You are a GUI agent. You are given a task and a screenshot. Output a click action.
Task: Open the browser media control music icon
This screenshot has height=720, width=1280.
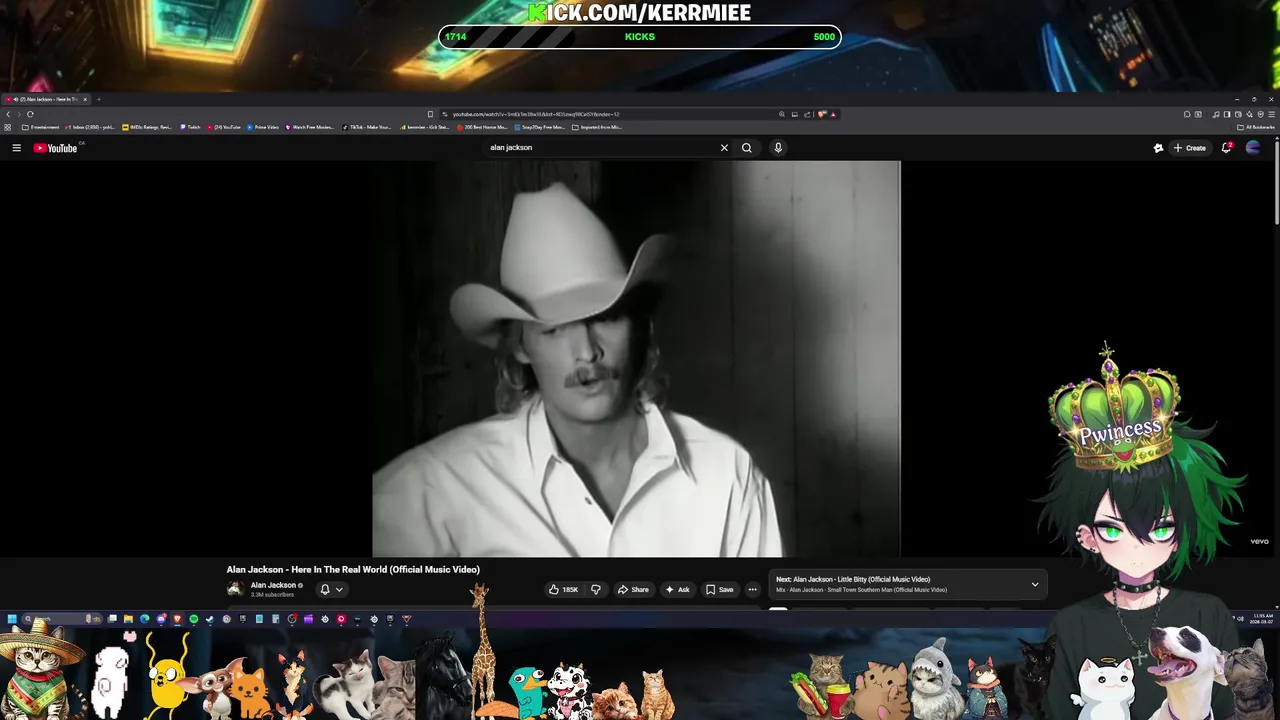tap(1216, 114)
